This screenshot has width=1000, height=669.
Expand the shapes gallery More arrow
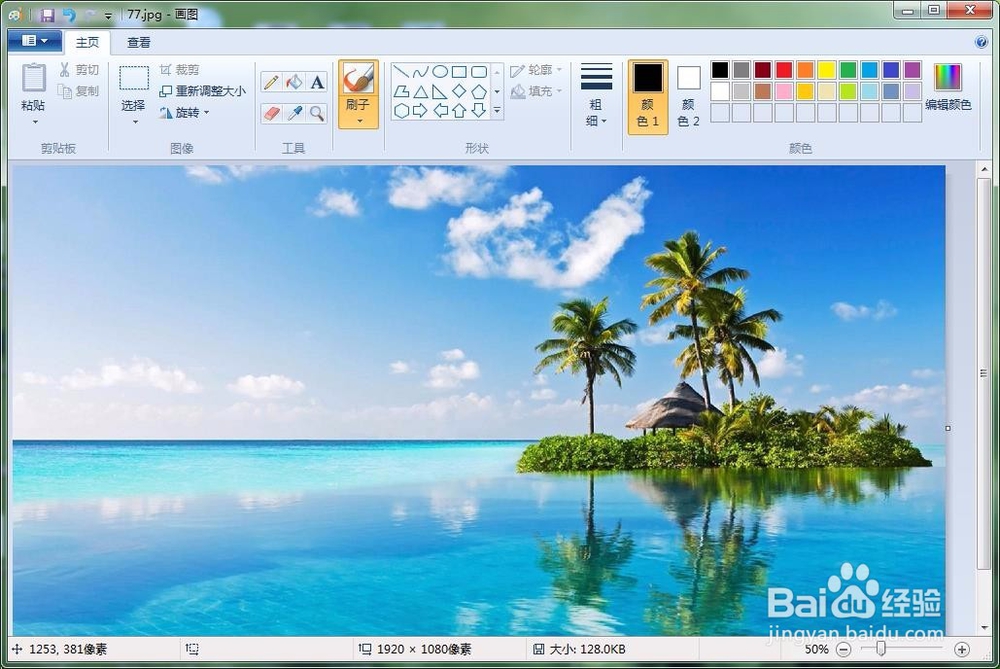coord(497,112)
